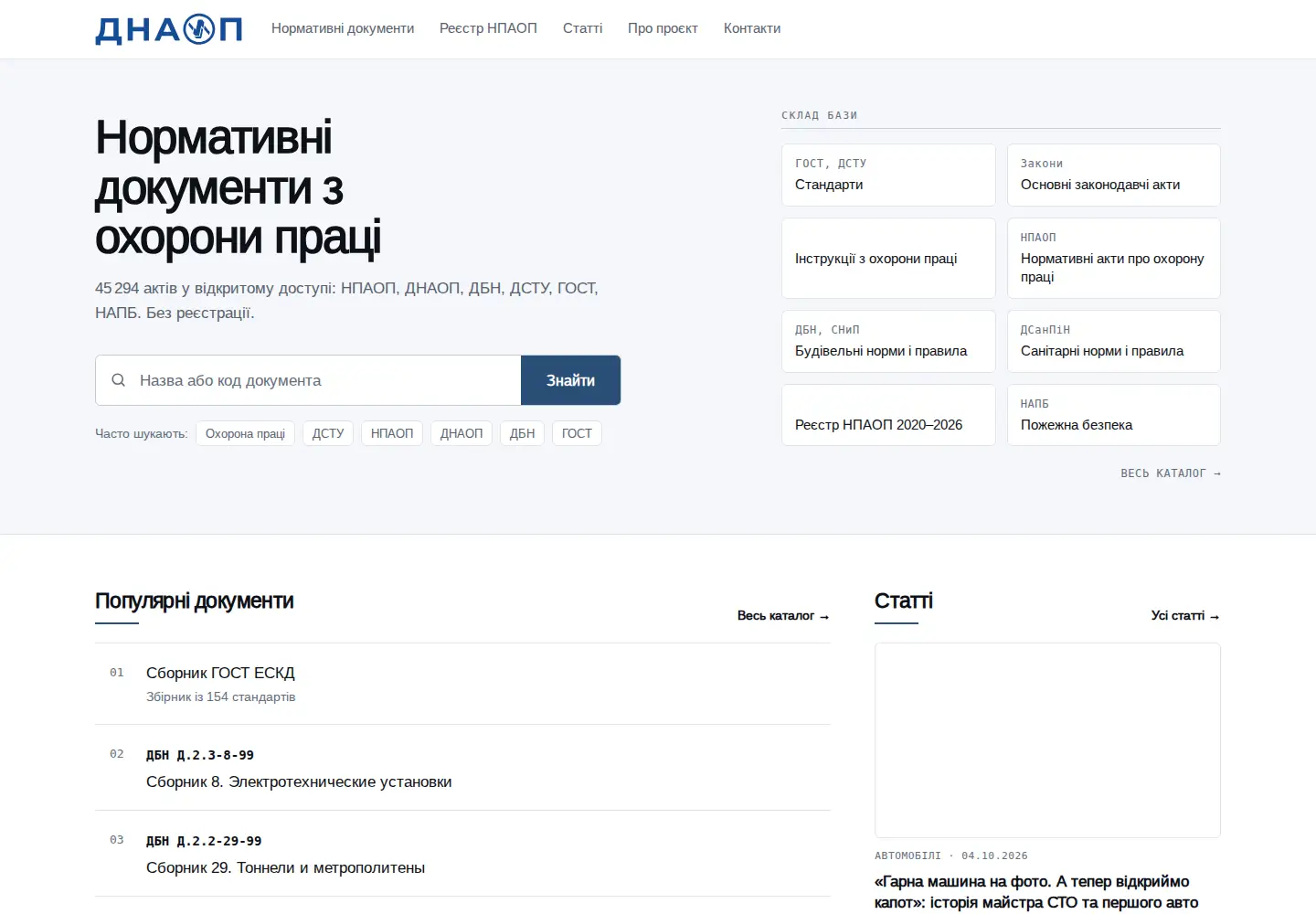Open Сборник 8. Электротехнические установки document

coord(462,768)
